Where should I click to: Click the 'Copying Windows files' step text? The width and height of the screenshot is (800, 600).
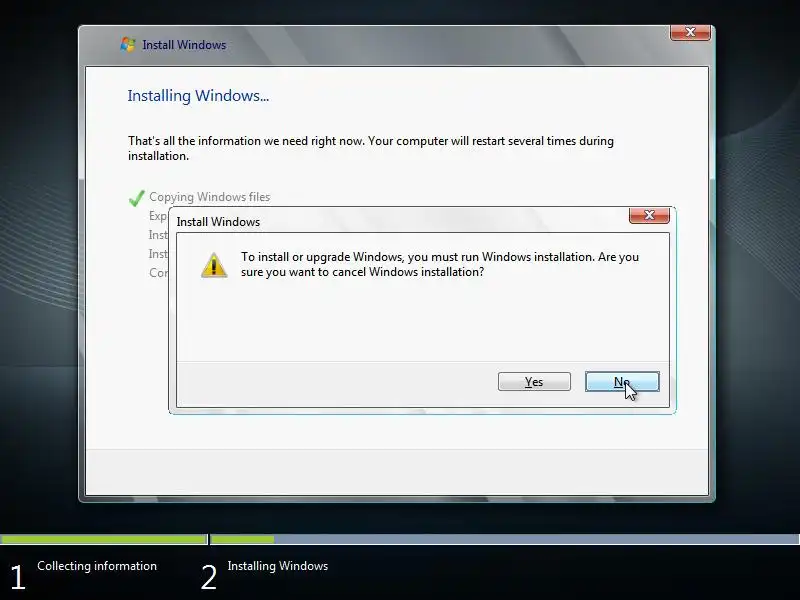[210, 197]
